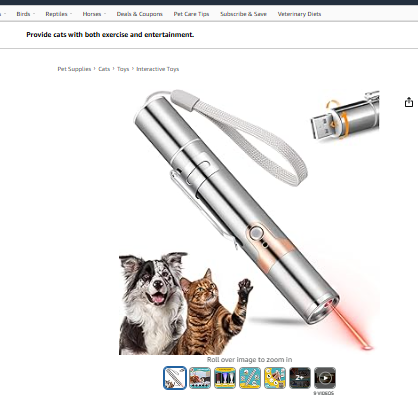
Task: Select the third thumbnail showing light modes
Action: [x=225, y=378]
